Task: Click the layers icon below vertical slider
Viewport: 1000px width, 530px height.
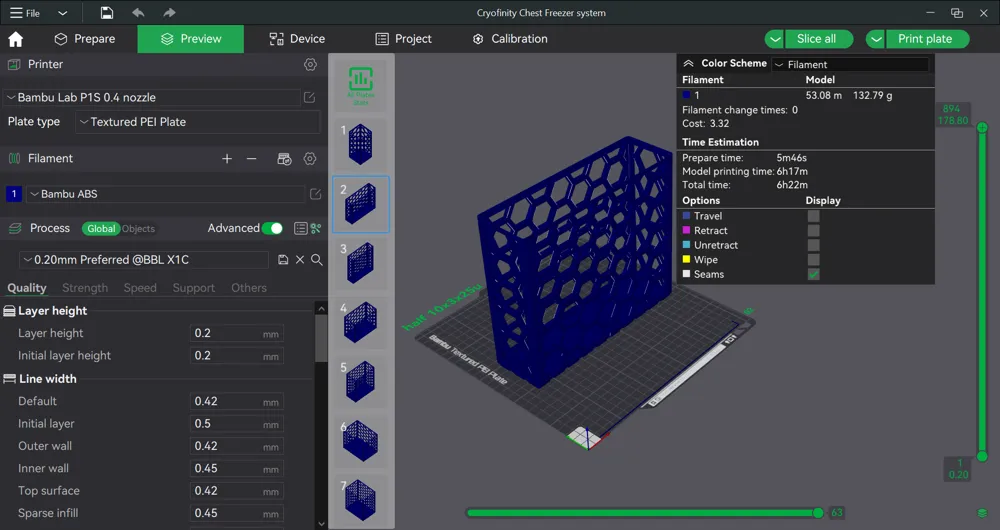Action: pos(982,513)
